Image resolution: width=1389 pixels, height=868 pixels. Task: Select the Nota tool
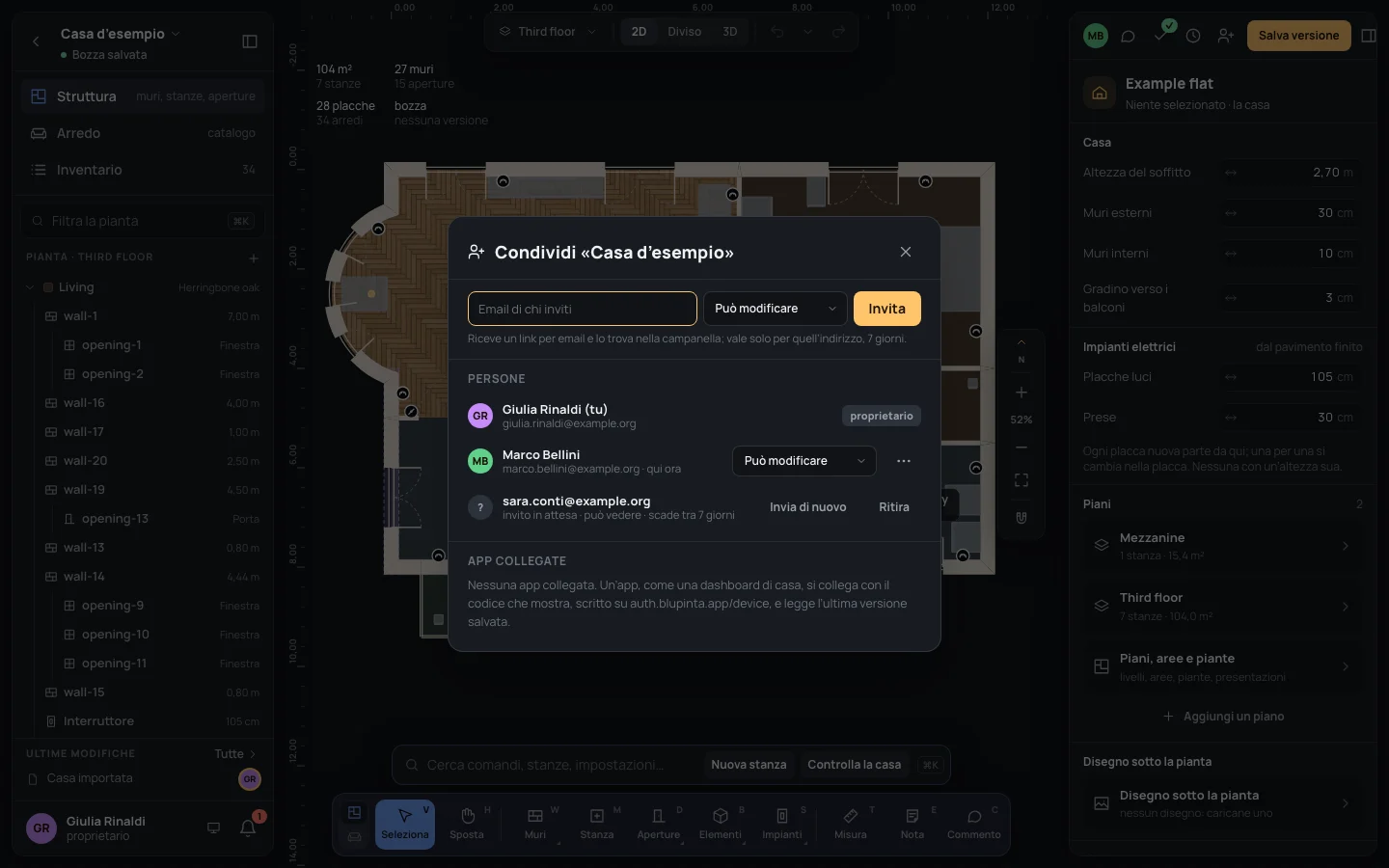point(912,825)
